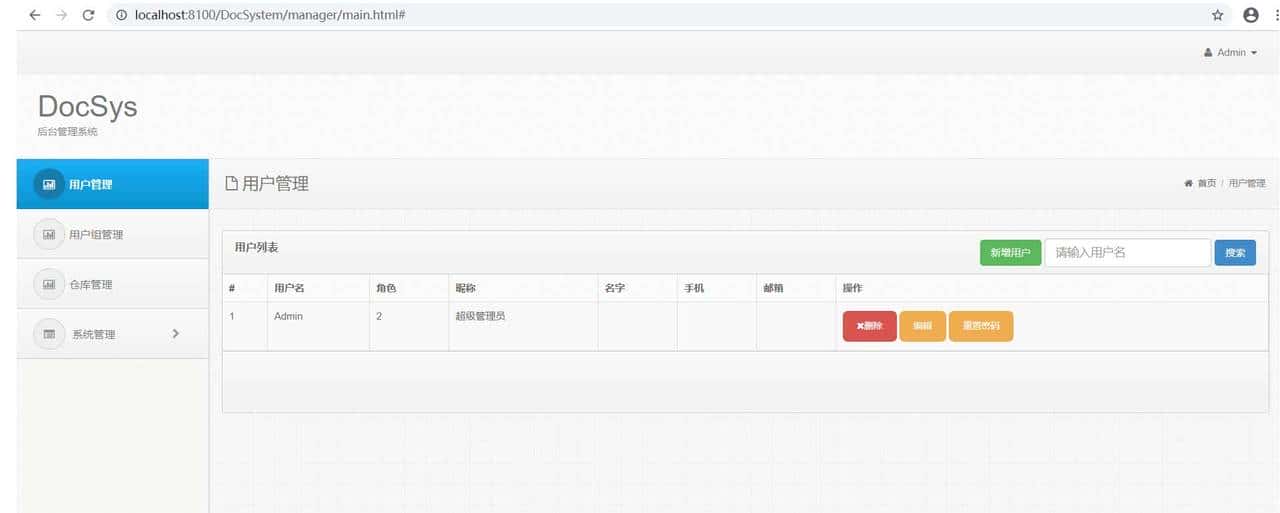Reload the page with the refresh icon

point(88,15)
